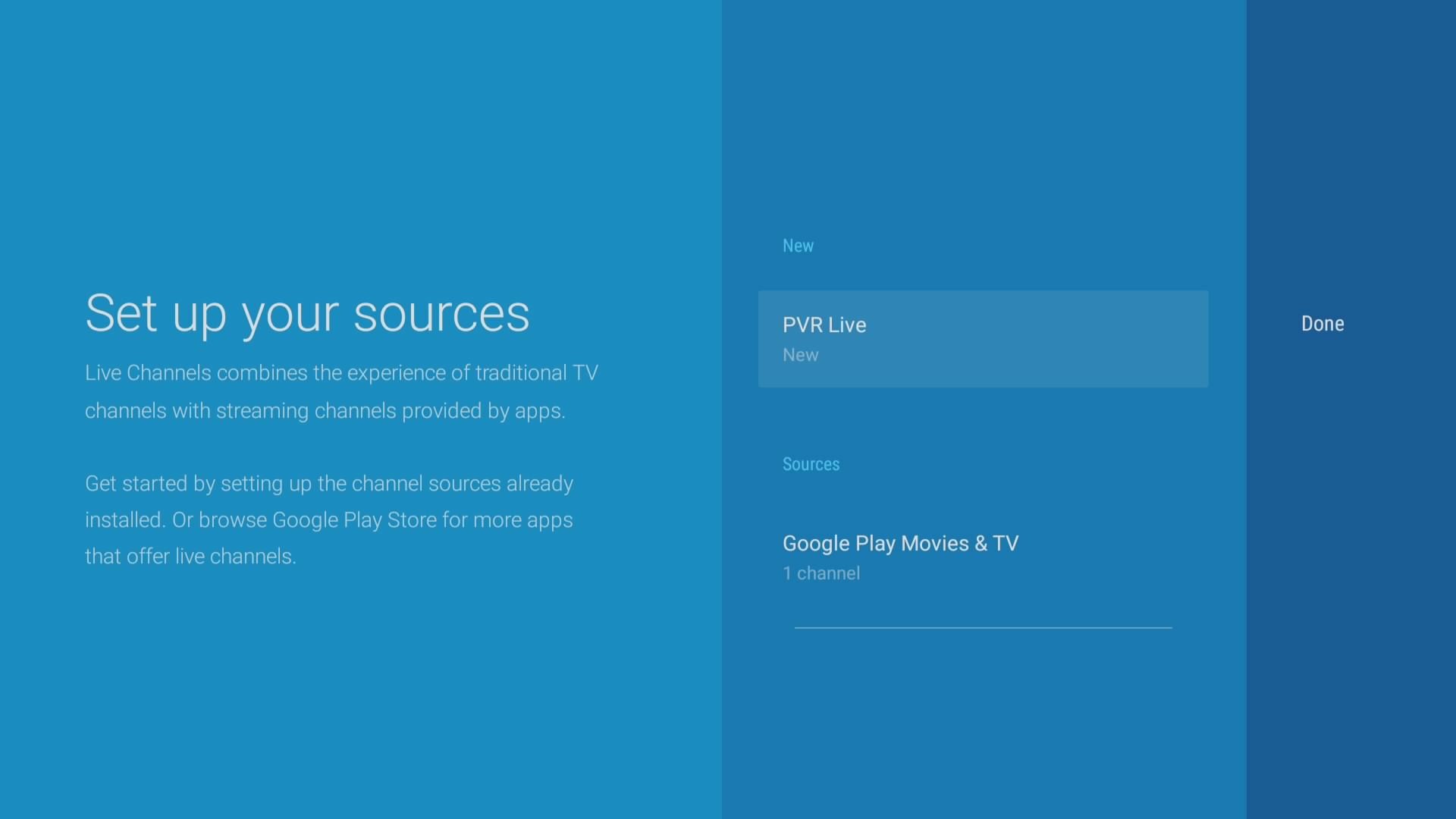
Task: Click the 'that offer live channels' text line
Action: [x=190, y=557]
